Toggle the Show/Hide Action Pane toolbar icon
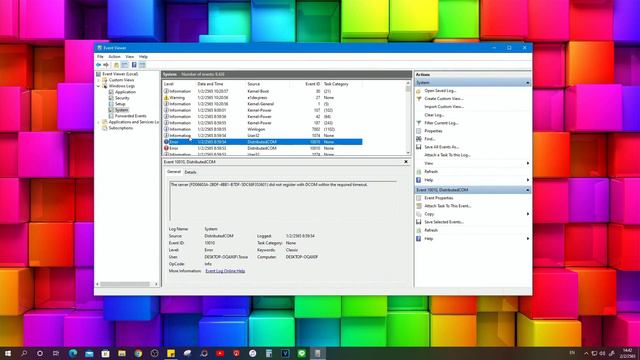The height and width of the screenshot is (360, 640). [142, 65]
